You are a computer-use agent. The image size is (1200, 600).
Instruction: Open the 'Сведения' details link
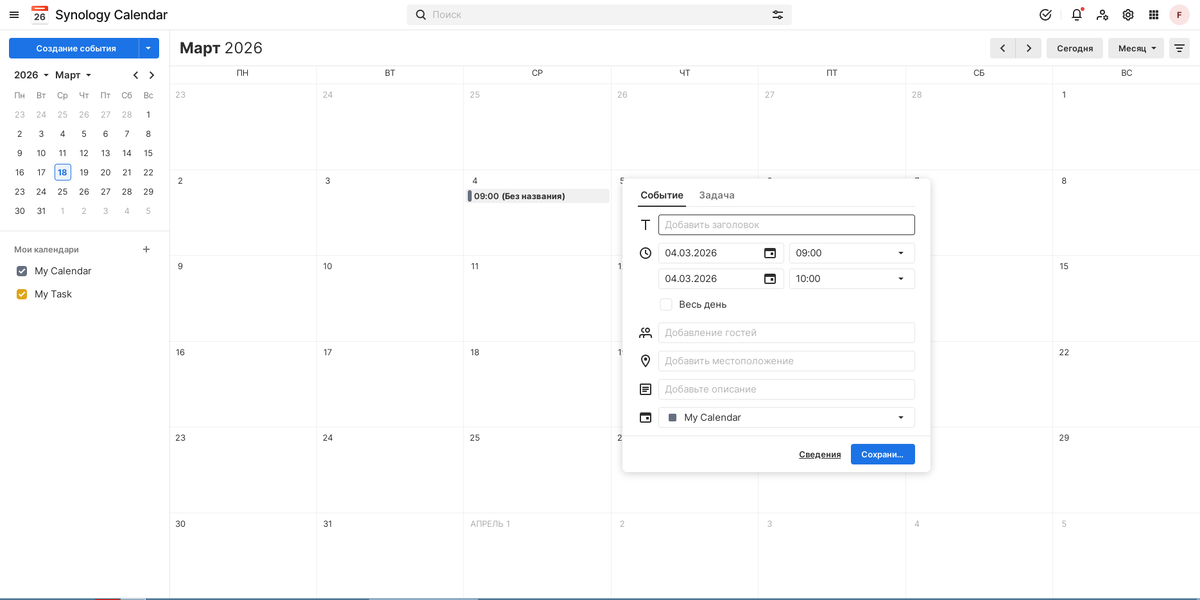819,454
